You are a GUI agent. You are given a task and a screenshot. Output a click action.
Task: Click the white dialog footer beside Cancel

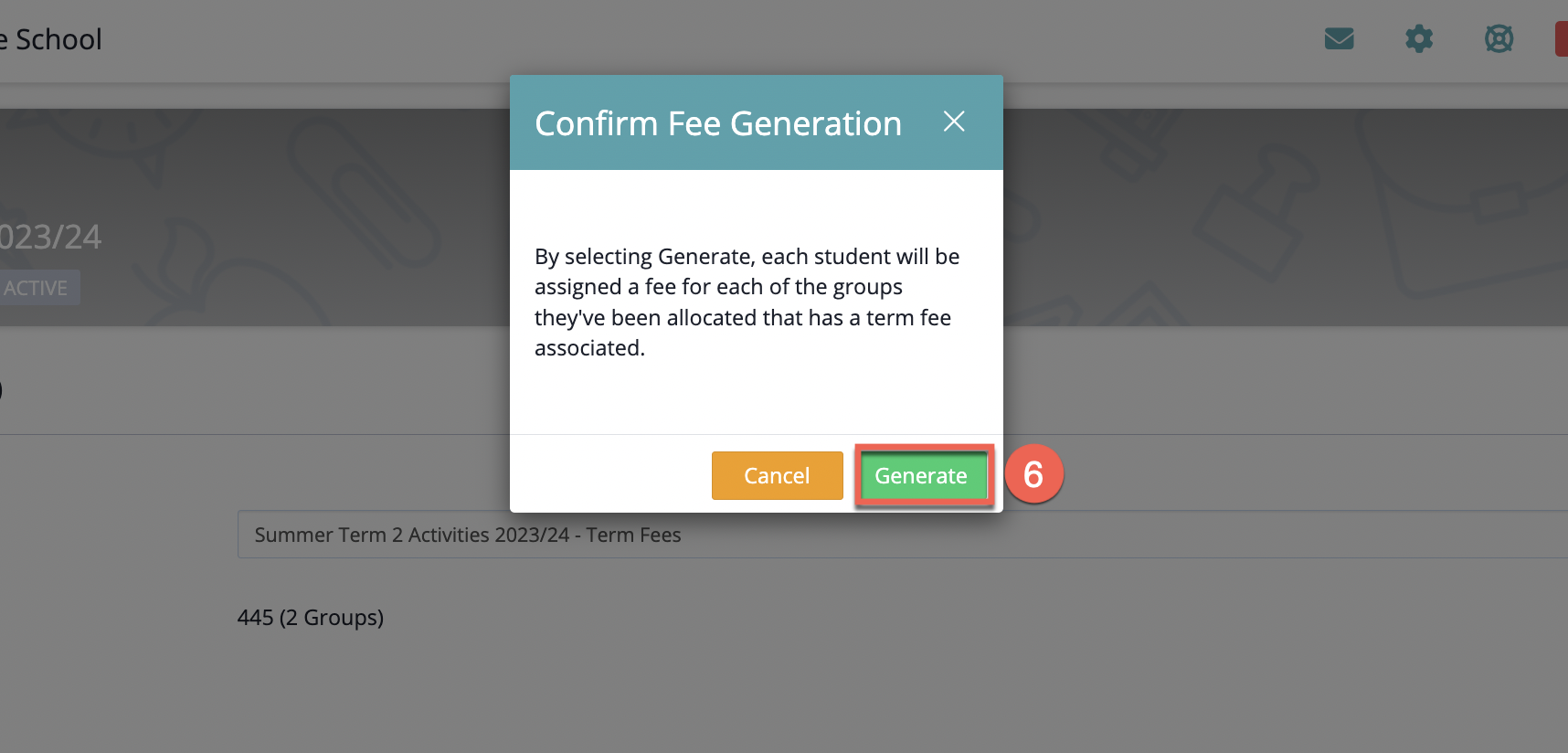(x=610, y=474)
